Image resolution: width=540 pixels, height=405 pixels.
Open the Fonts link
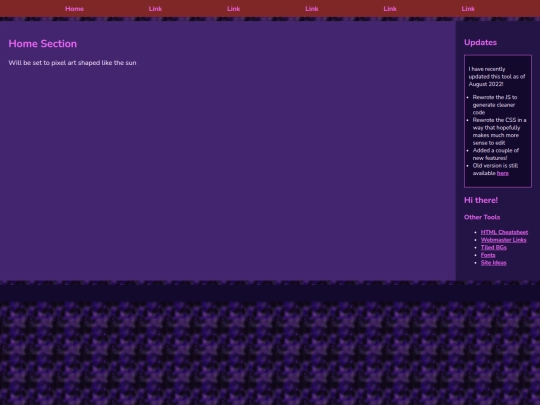[488, 255]
